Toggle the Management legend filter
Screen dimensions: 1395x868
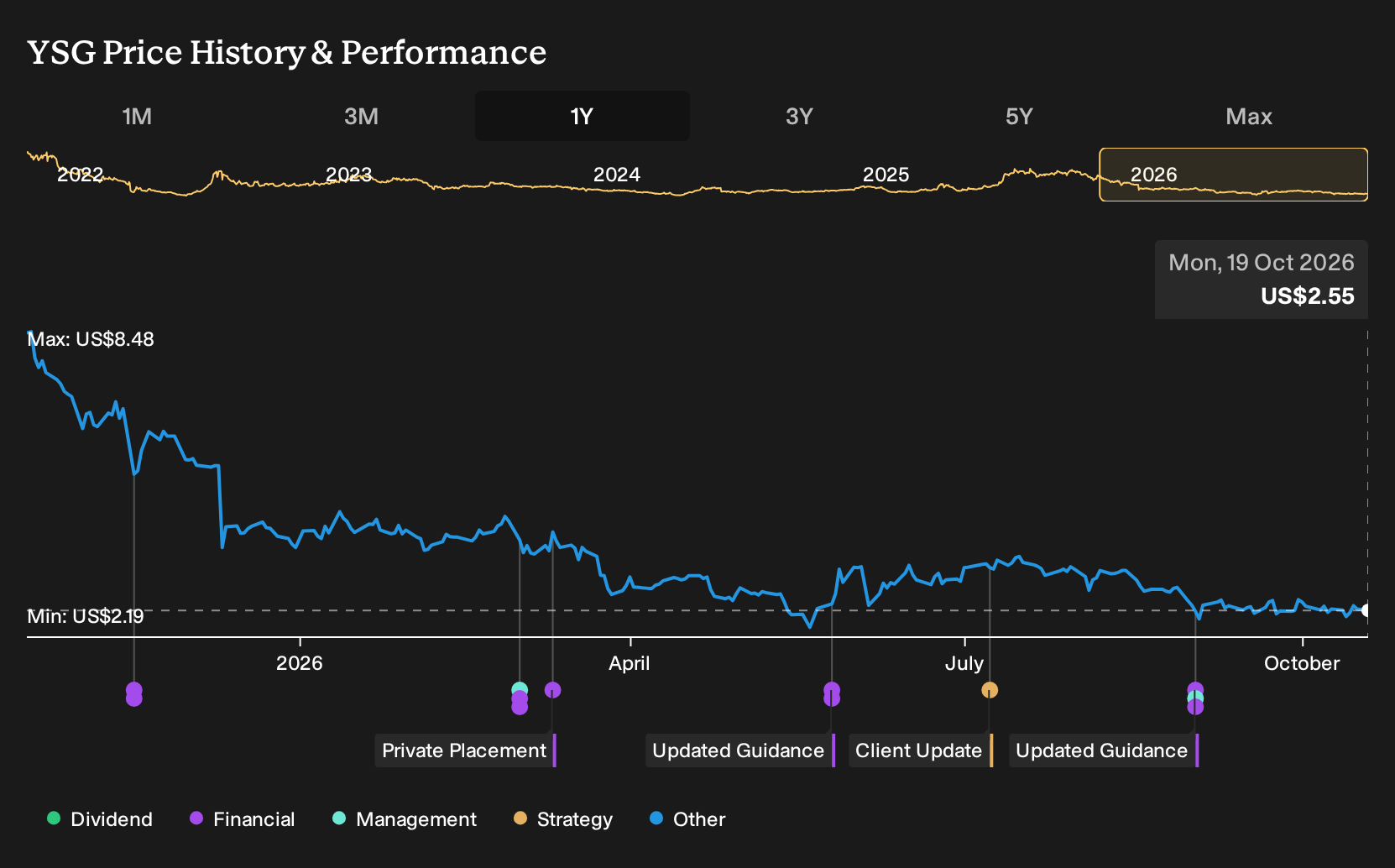click(x=405, y=819)
